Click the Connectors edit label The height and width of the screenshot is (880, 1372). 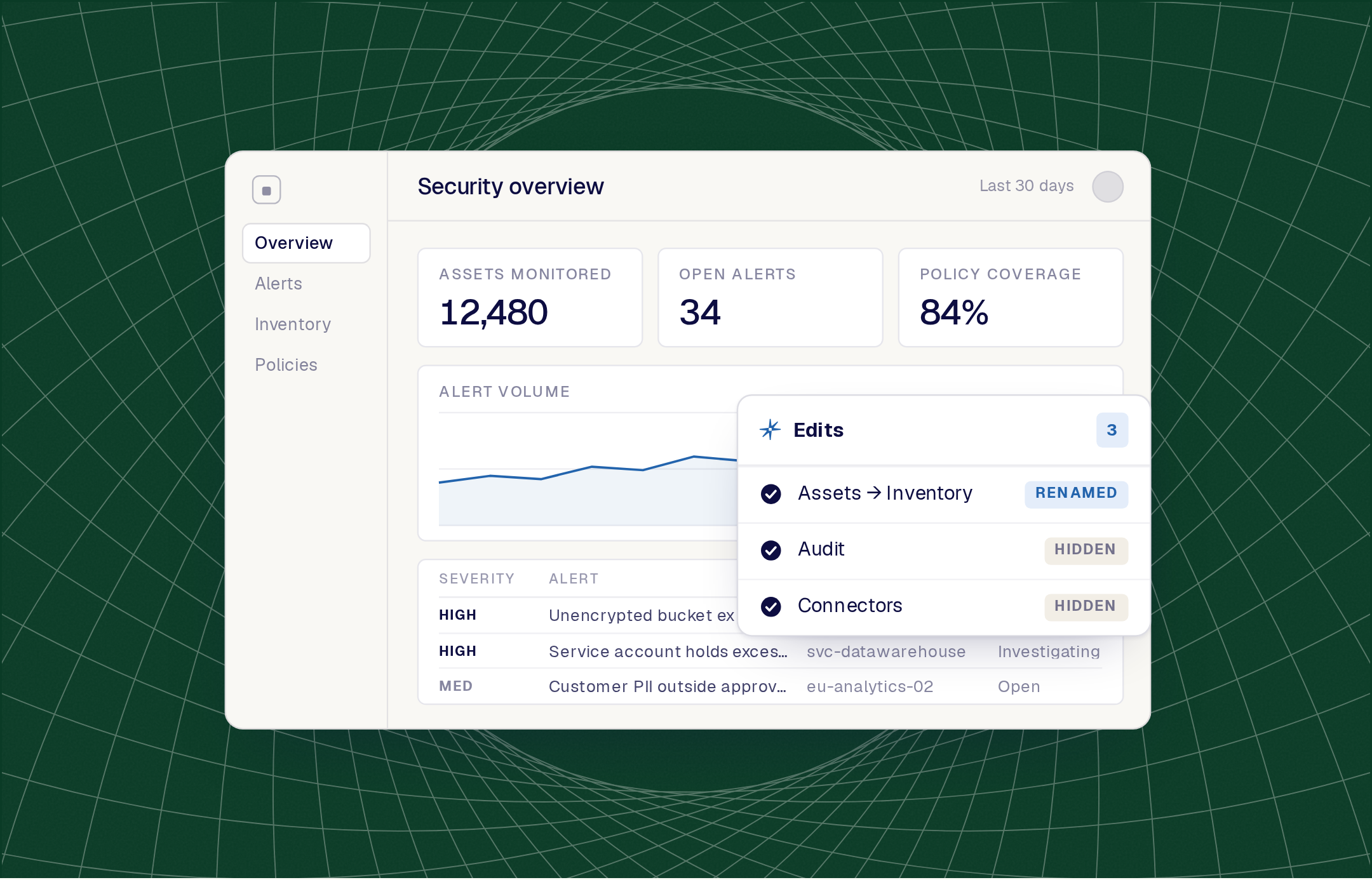coord(850,606)
